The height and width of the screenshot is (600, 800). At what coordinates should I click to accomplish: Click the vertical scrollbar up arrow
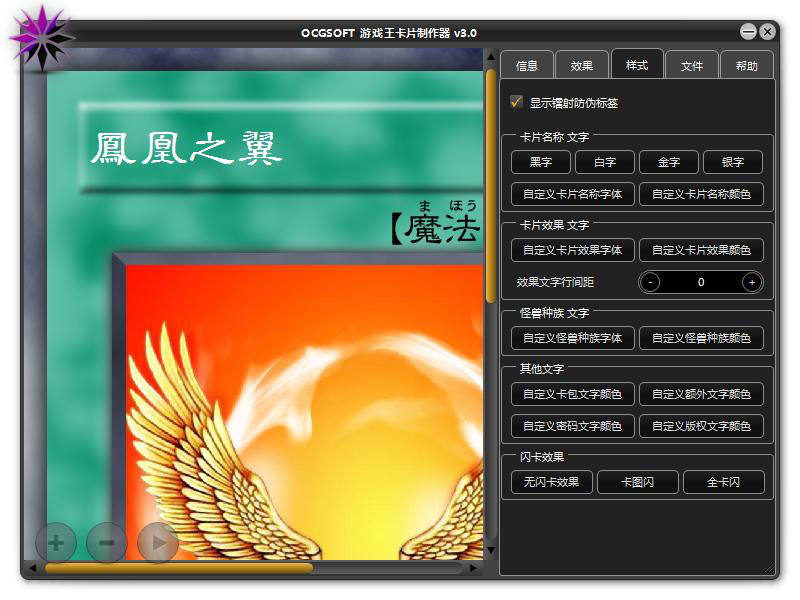(491, 57)
